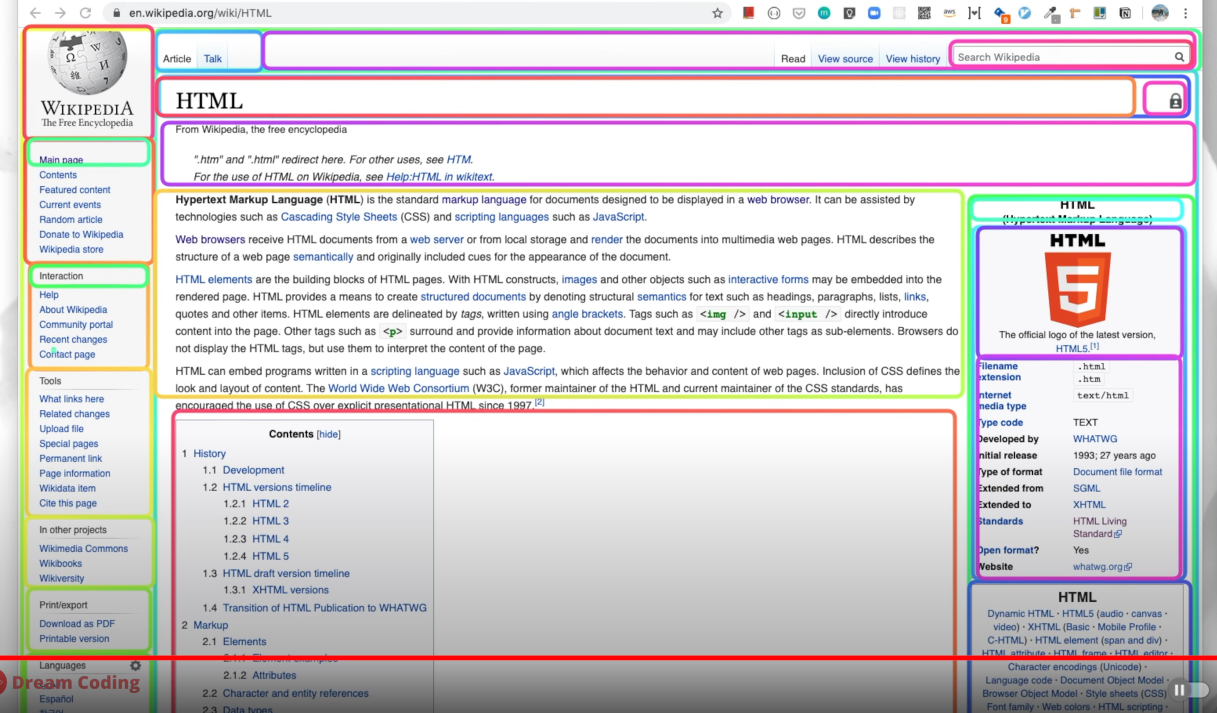Open Printable version link

pyautogui.click(x=74, y=639)
